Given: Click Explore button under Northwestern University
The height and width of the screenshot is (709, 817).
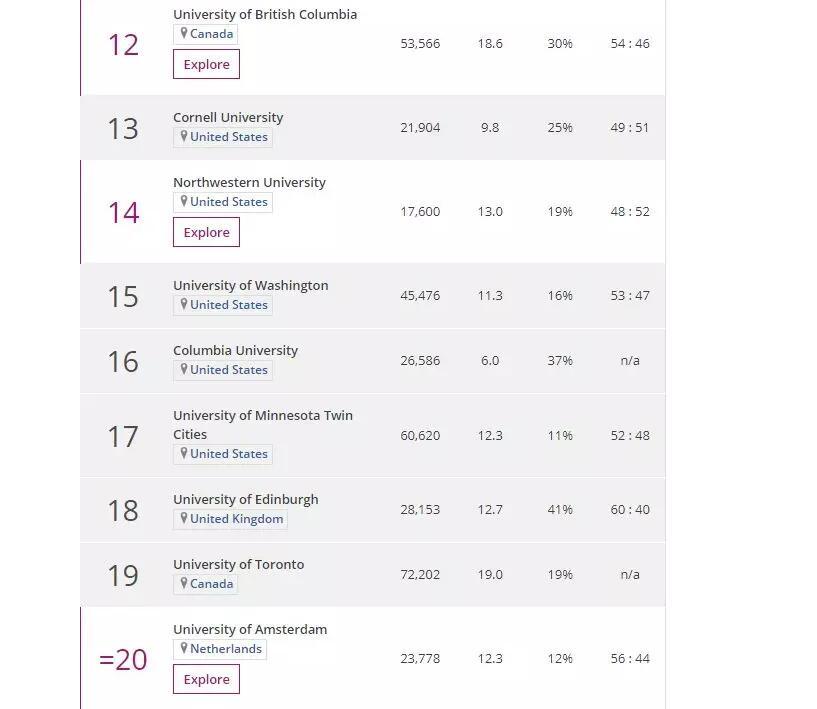Looking at the screenshot, I should 206,232.
